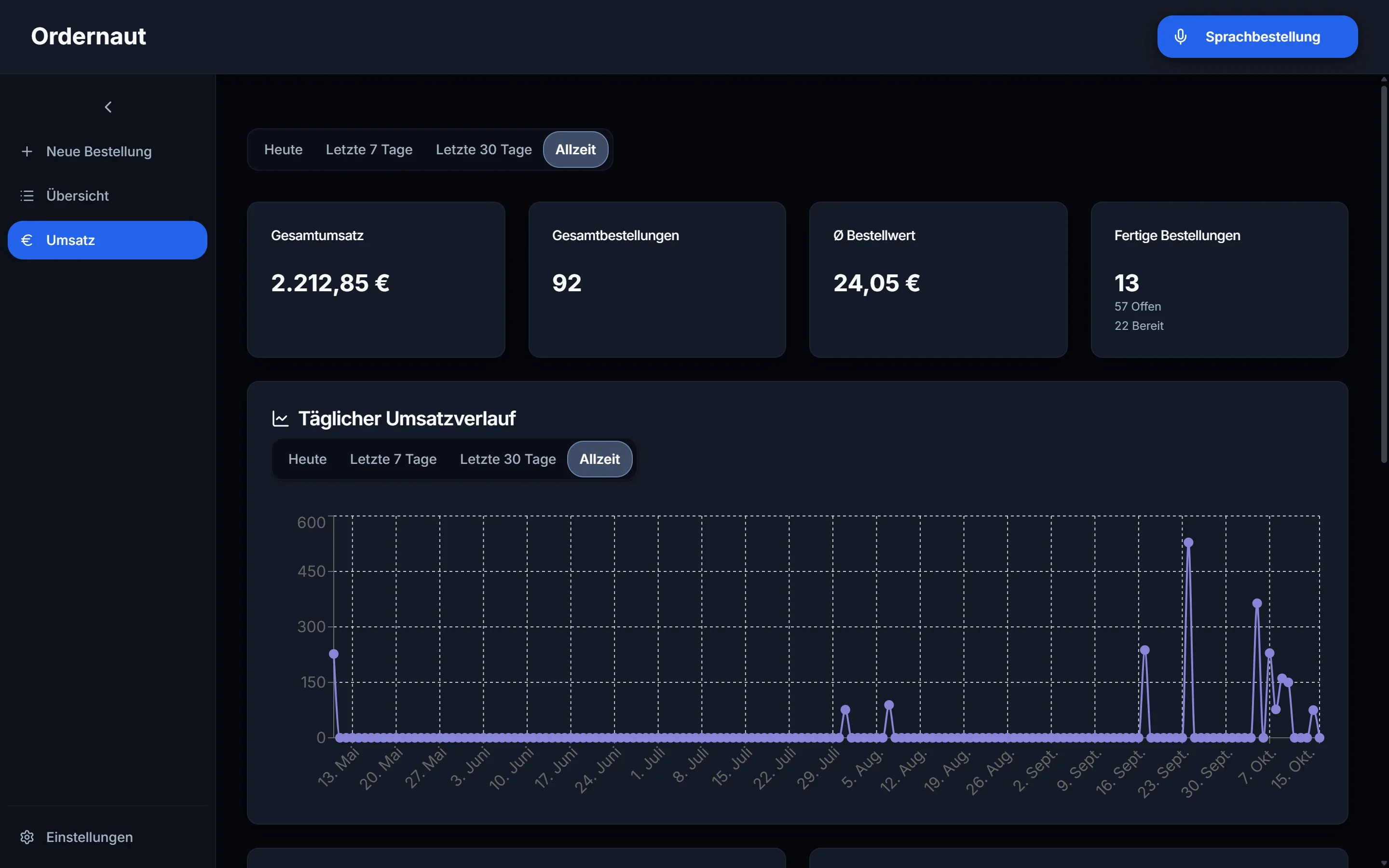This screenshot has height=868, width=1389.
Task: Click the Gesamtumsatz value 2.212,85 €
Action: tap(330, 283)
